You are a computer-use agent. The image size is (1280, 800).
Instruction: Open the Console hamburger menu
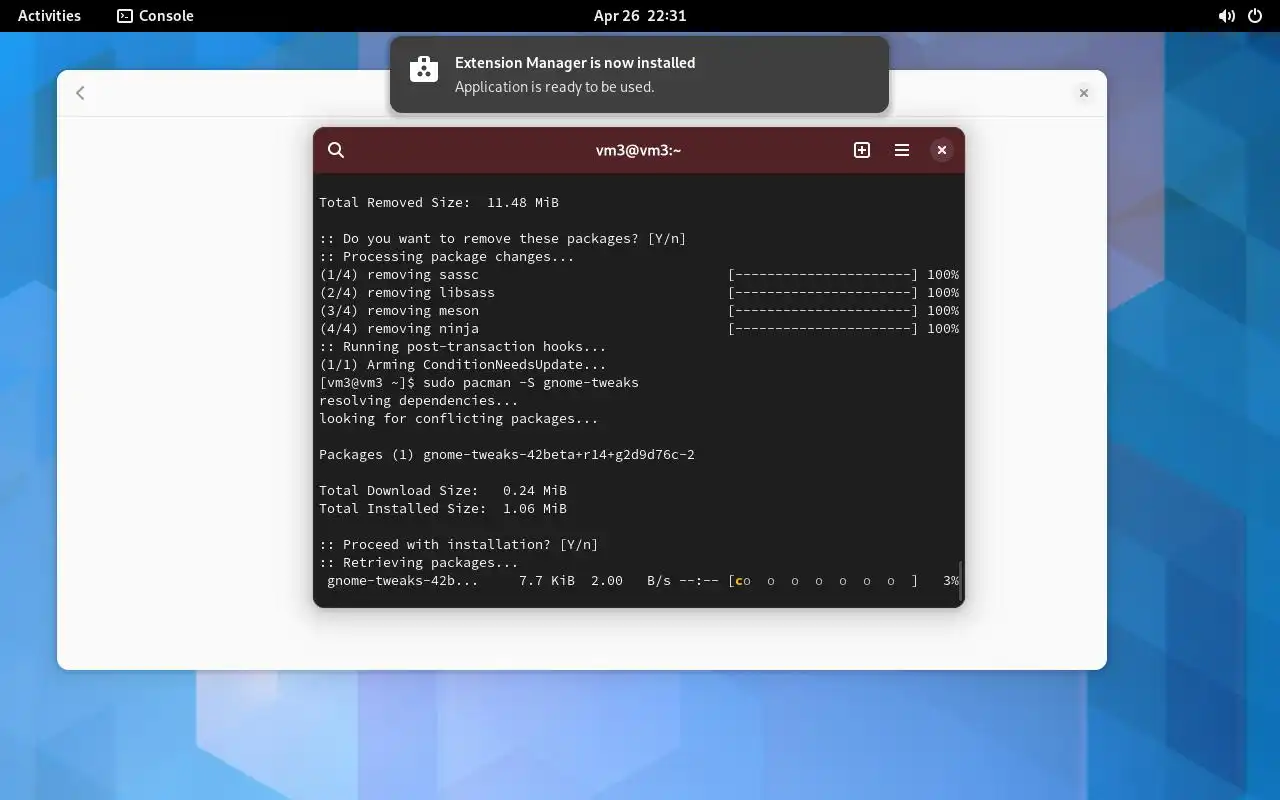pyautogui.click(x=902, y=150)
